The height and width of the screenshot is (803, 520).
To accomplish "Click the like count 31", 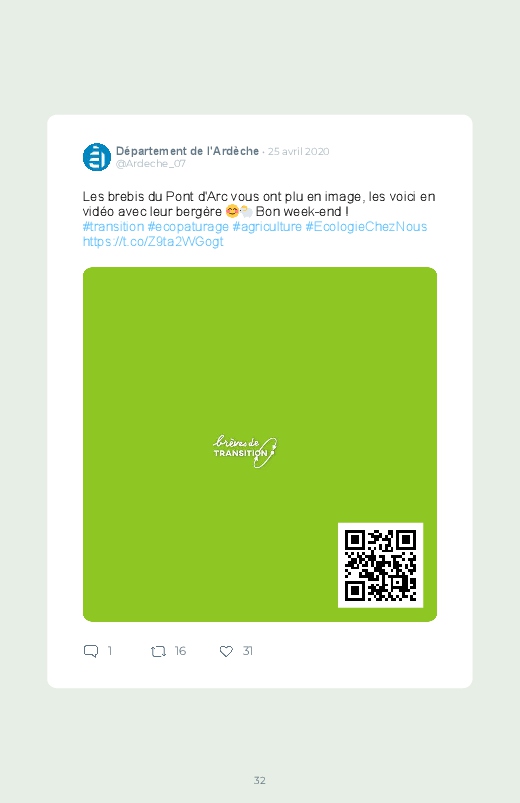I will pyautogui.click(x=247, y=651).
